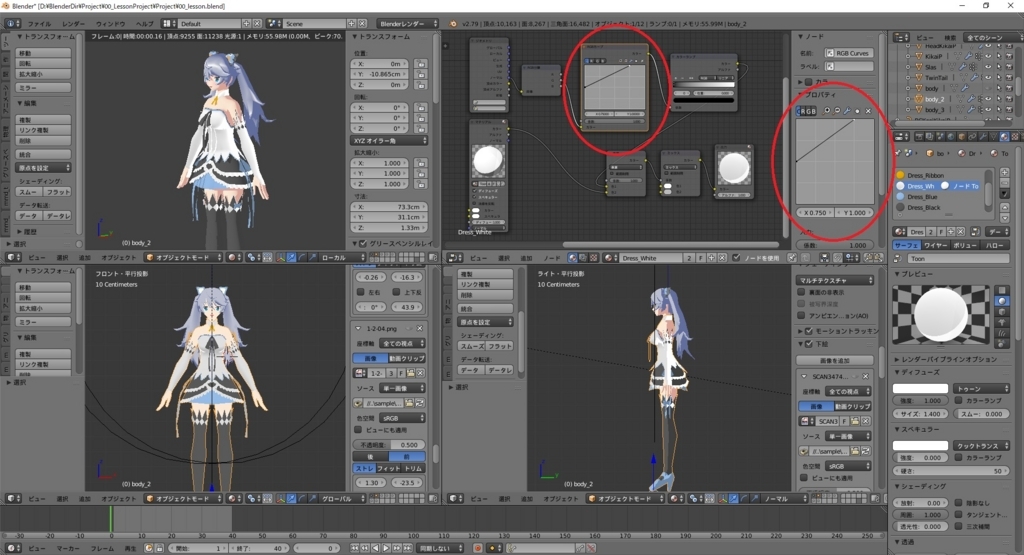Screen dimensions: 1024x555
Task: Click the auto-keyframe record button in timeline
Action: 479,548
